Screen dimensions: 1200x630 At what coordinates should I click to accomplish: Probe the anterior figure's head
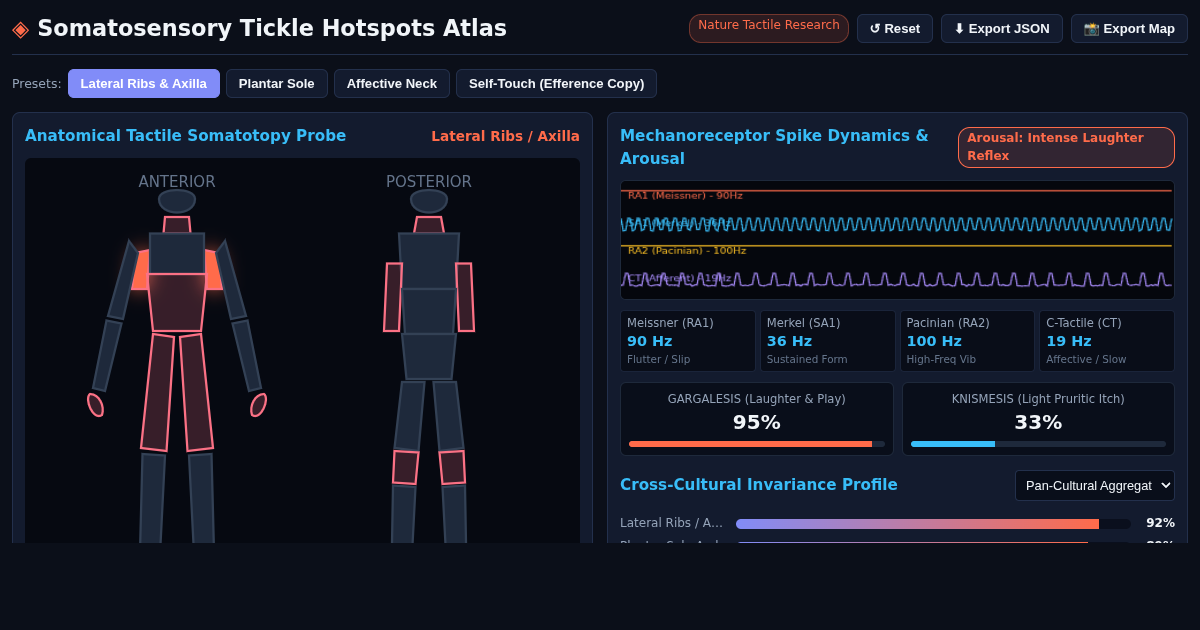tap(177, 201)
